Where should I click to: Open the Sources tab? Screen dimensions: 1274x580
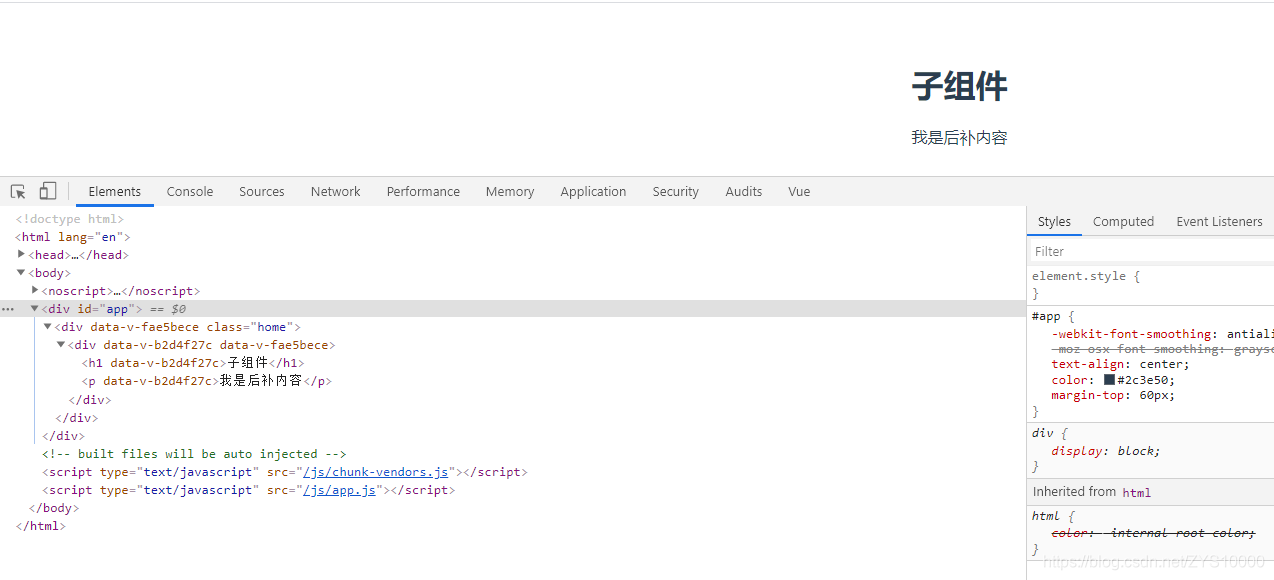coord(262,191)
